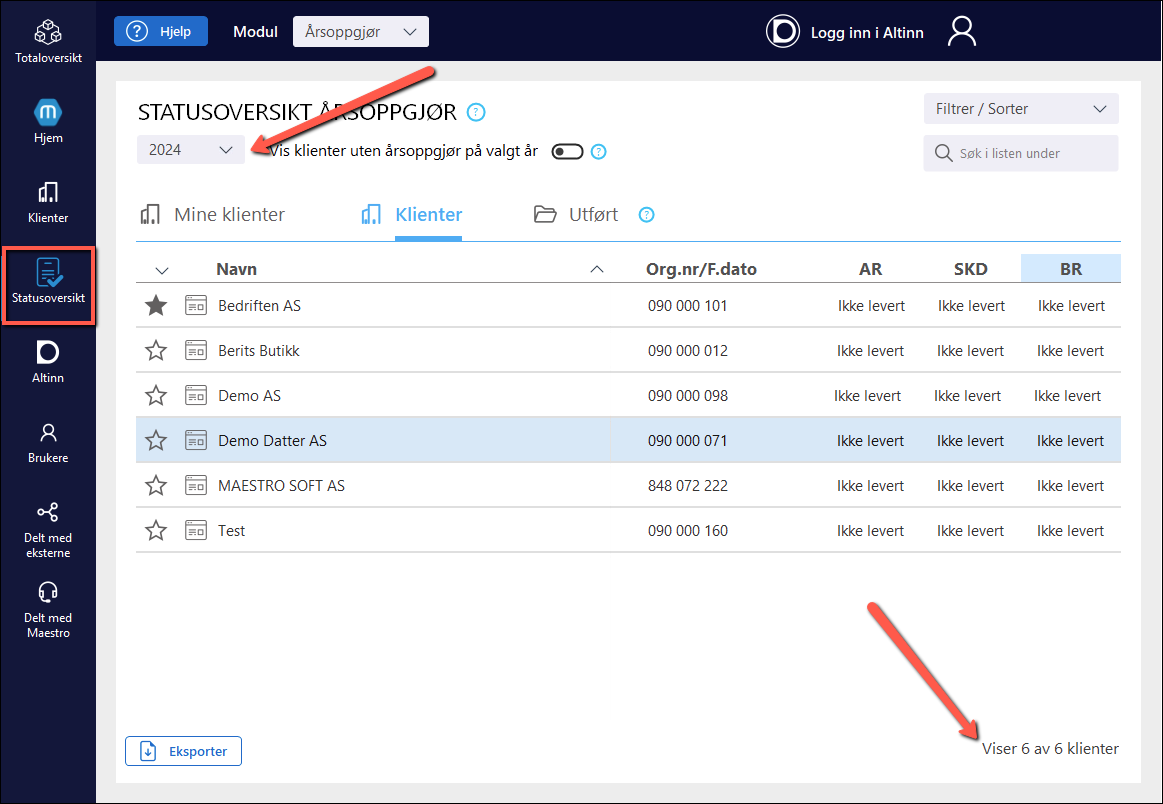
Task: Open client window icon for Berits Butikk
Action: click(x=196, y=350)
